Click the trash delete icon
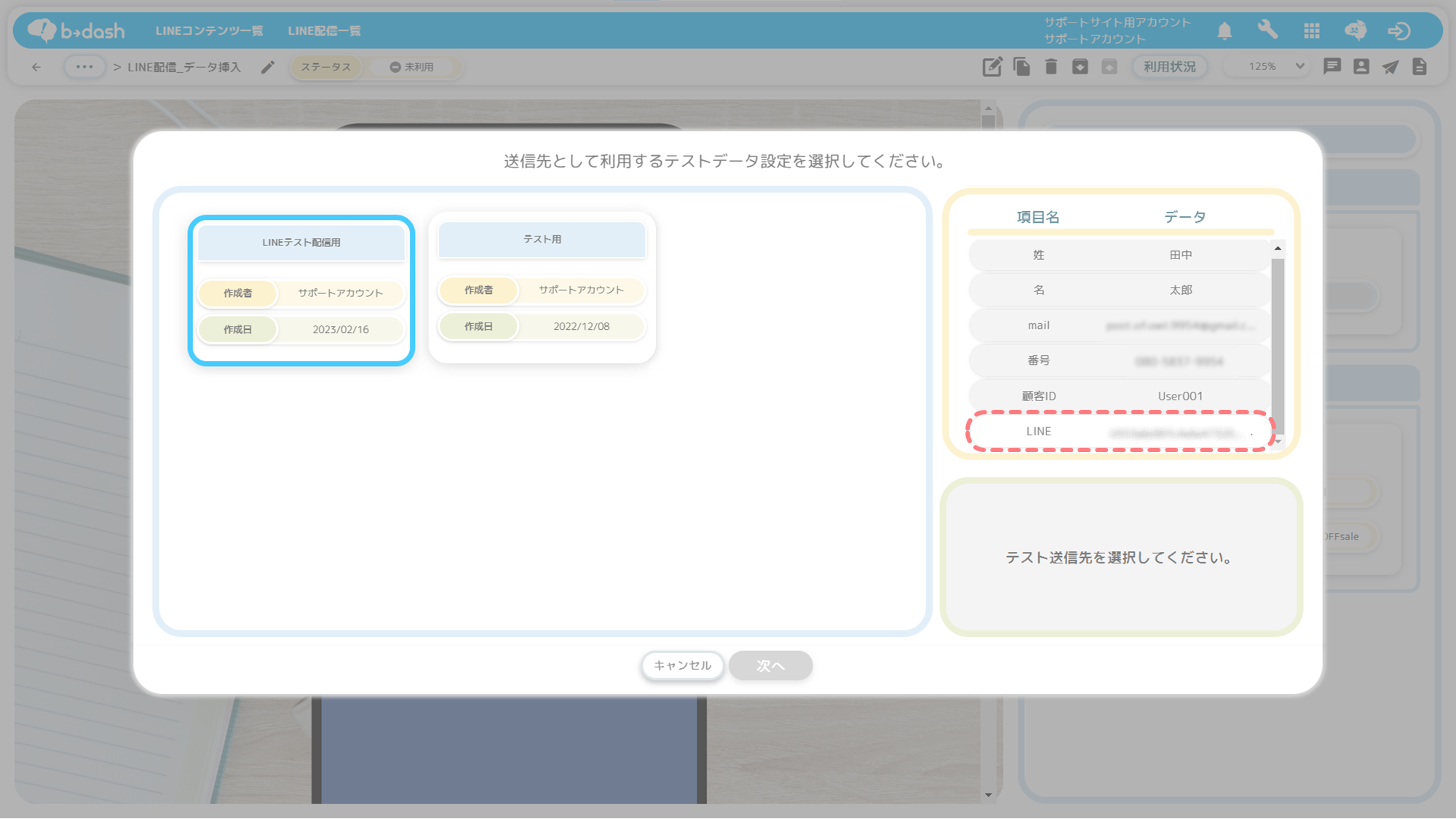The width and height of the screenshot is (1456, 819). click(1051, 67)
